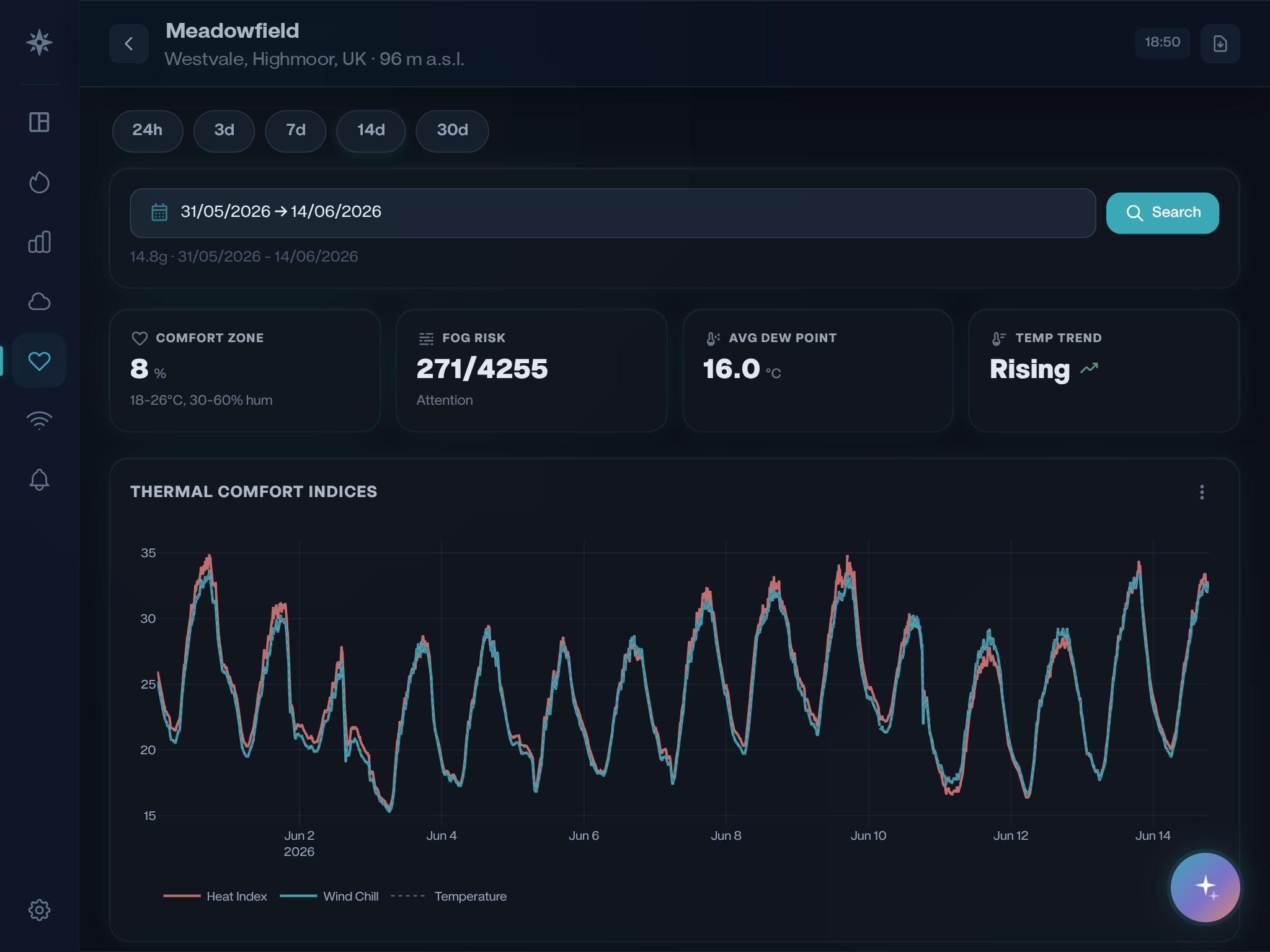
Task: Toggle the Temperature legend series
Action: point(449,896)
